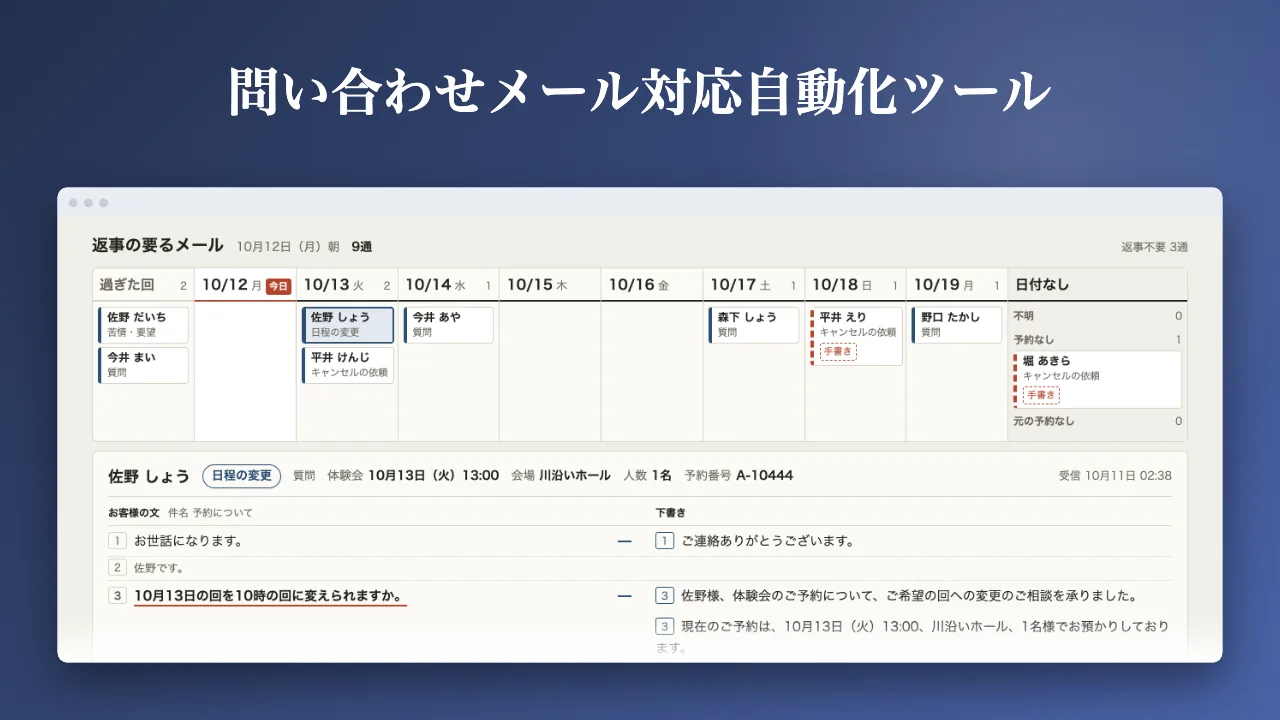Open the 返事不要 3通 link
Screen dimensions: 1280x720
click(1155, 247)
